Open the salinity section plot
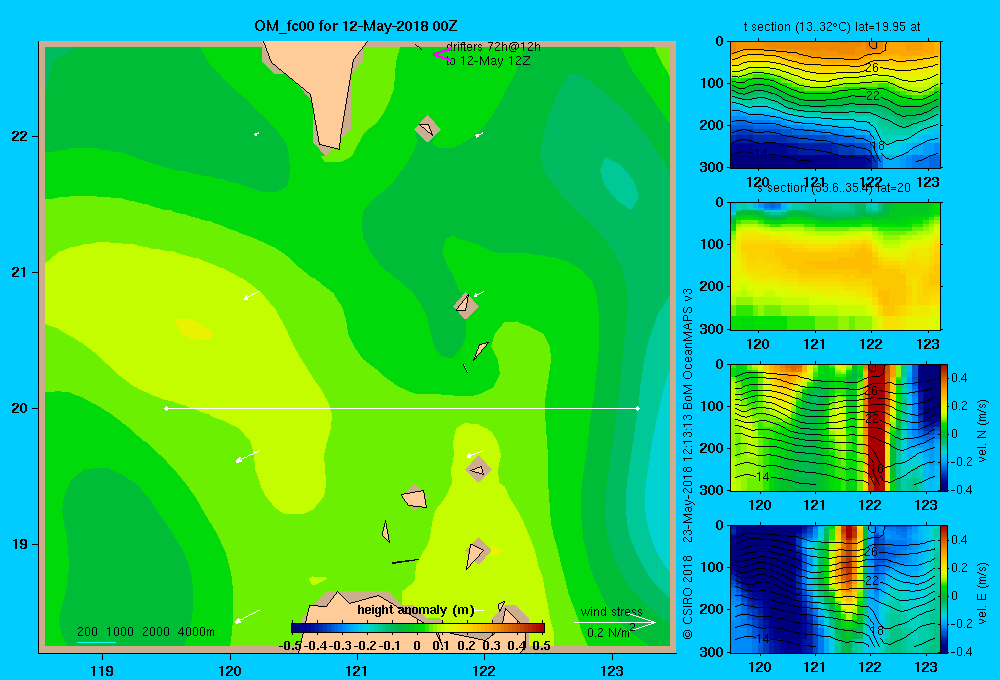Viewport: 1000px width, 680px height. point(835,266)
